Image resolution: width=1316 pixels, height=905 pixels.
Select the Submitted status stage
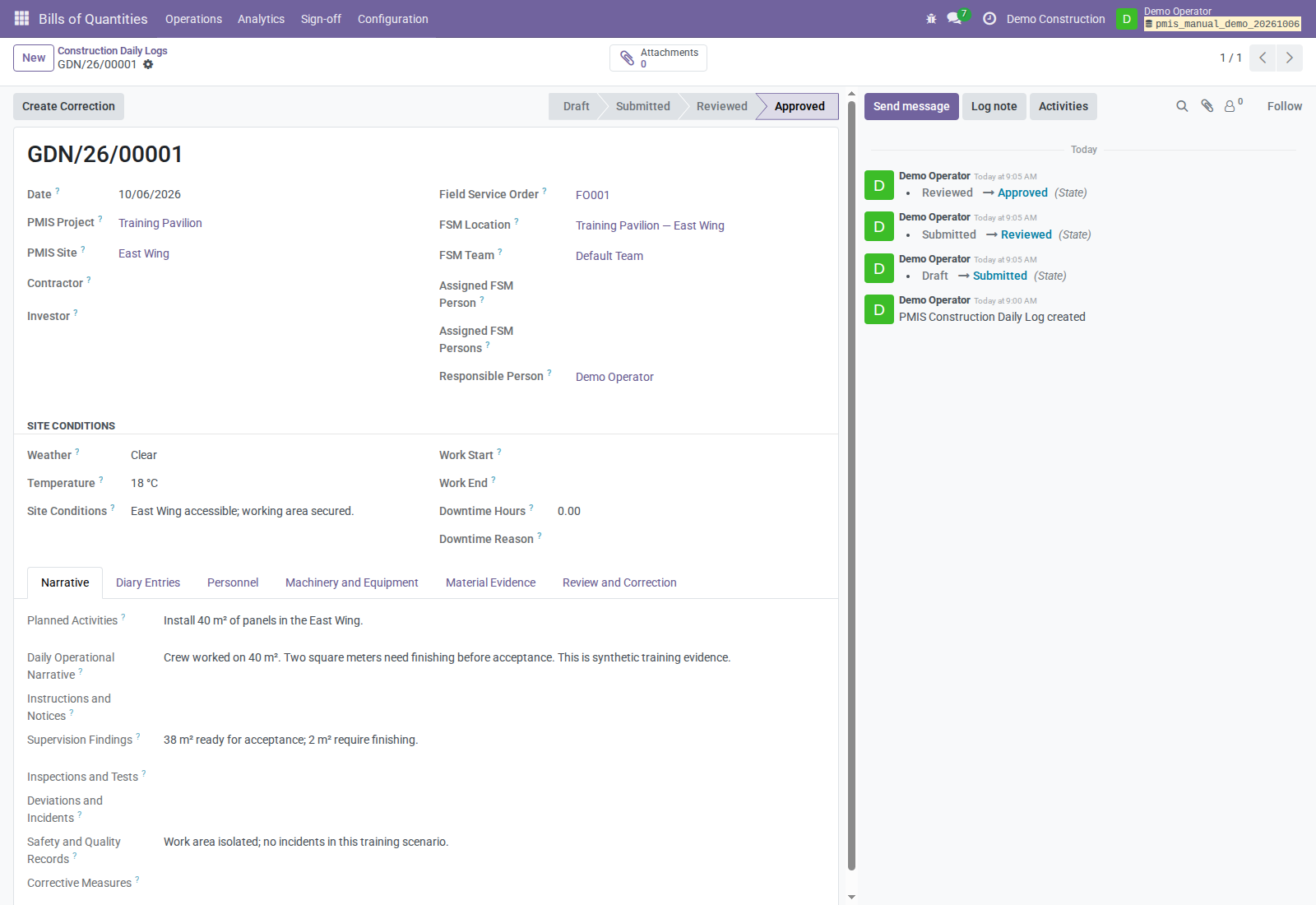[642, 106]
